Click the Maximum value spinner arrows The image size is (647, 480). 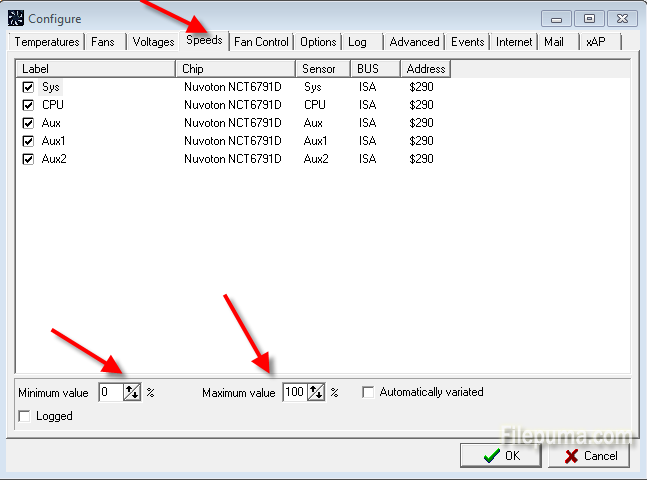coord(316,392)
